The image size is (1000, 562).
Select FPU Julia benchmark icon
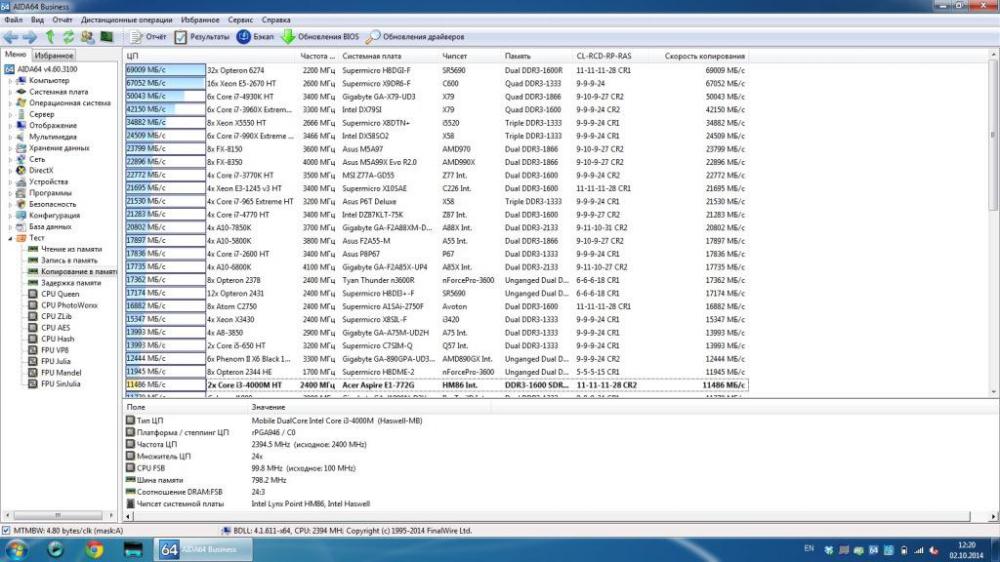tap(33, 362)
